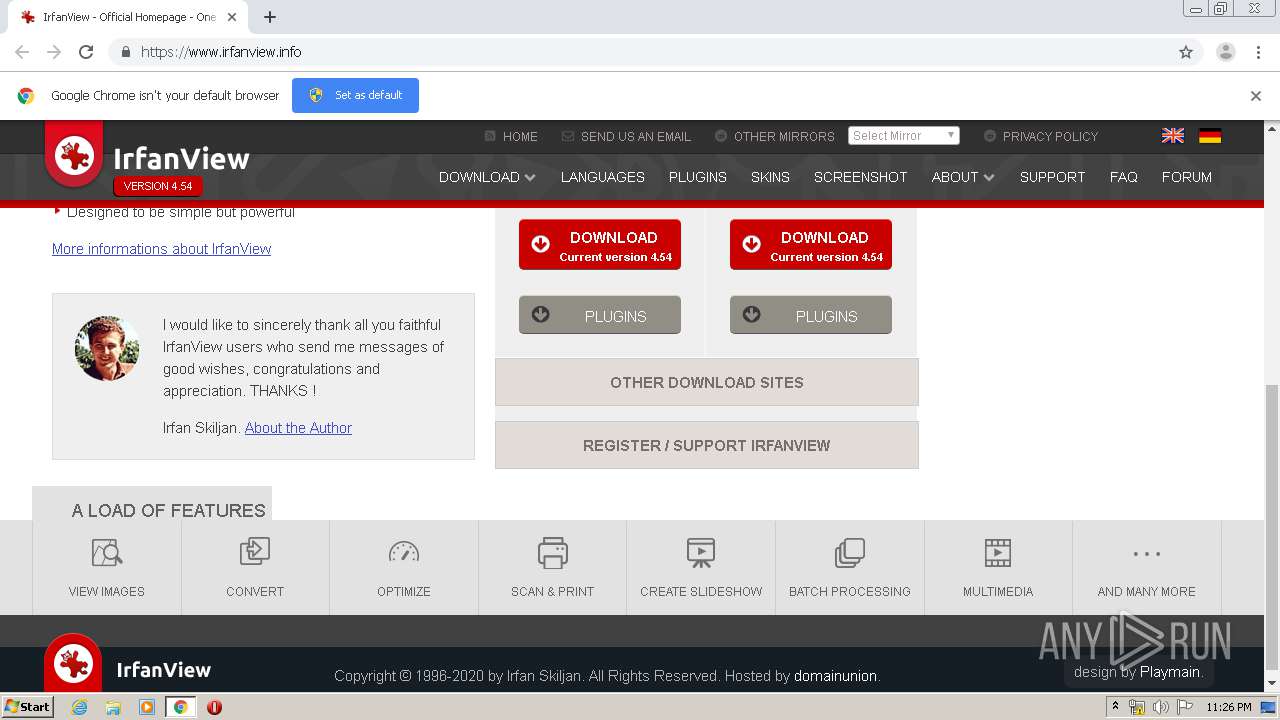Open a new browser tab
This screenshot has width=1280, height=720.
click(x=270, y=17)
